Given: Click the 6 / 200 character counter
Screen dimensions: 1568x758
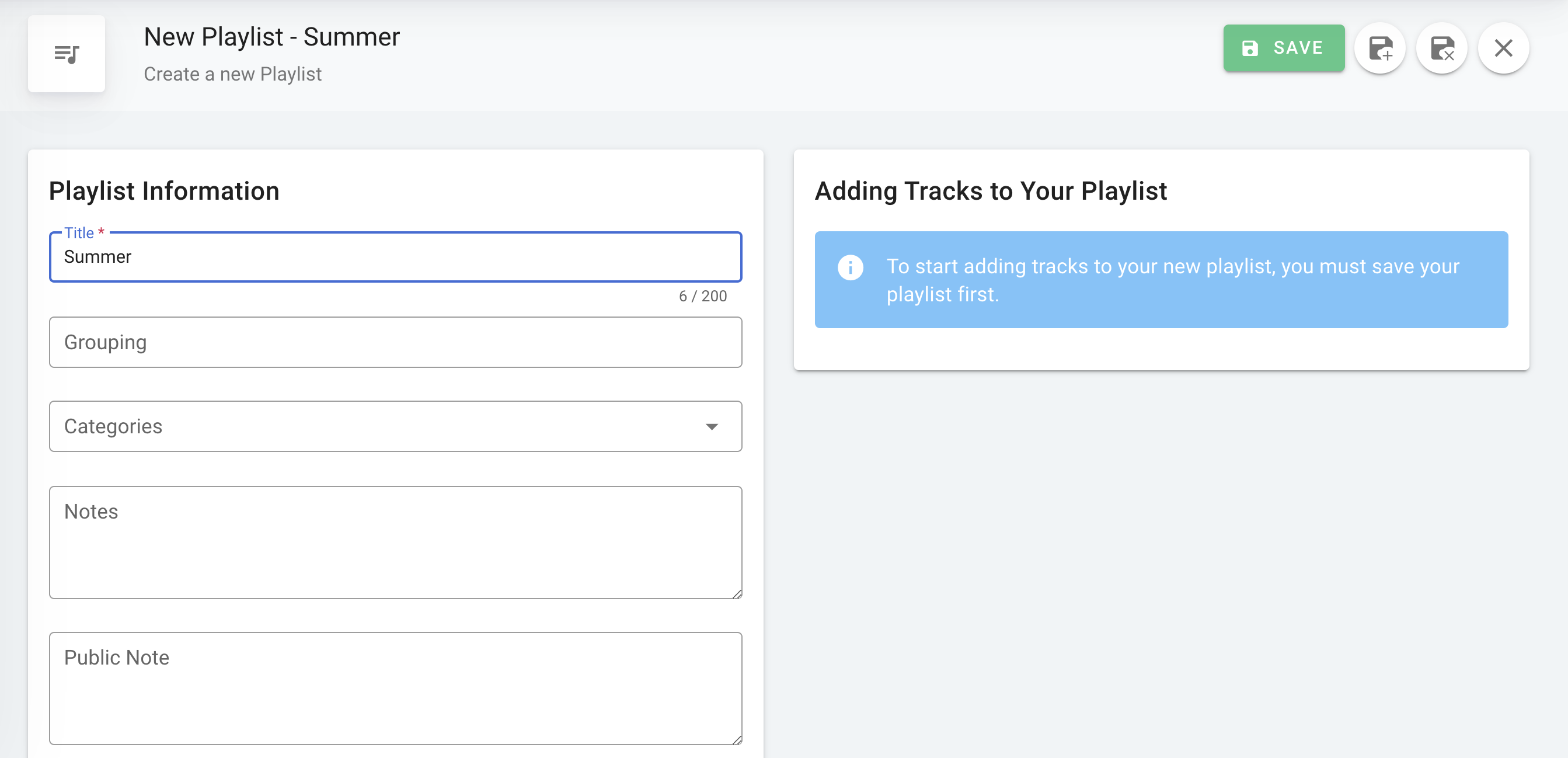Looking at the screenshot, I should point(702,297).
